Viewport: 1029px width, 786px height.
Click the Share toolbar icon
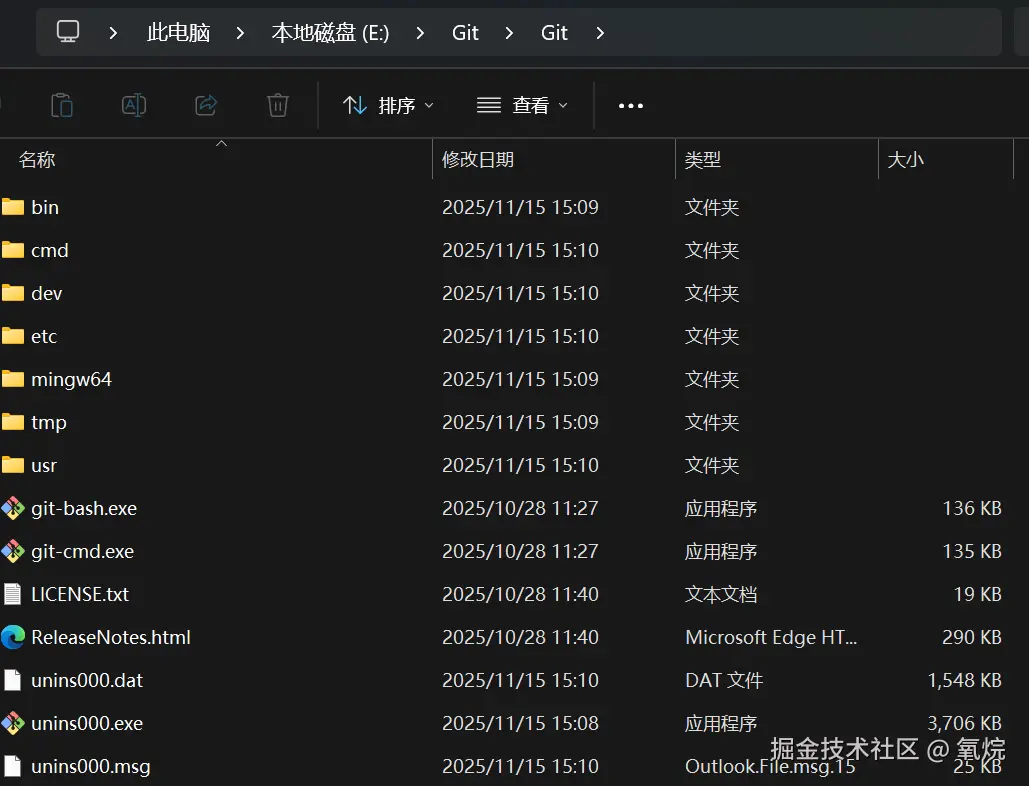(x=206, y=105)
